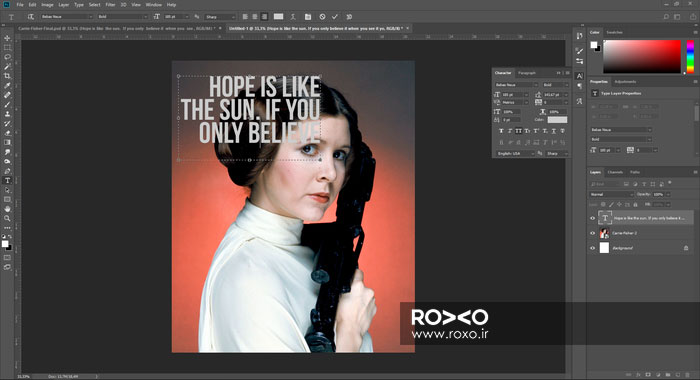Screen dimensions: 700x380
Task: Toggle All Caps in Character panel
Action: point(518,131)
